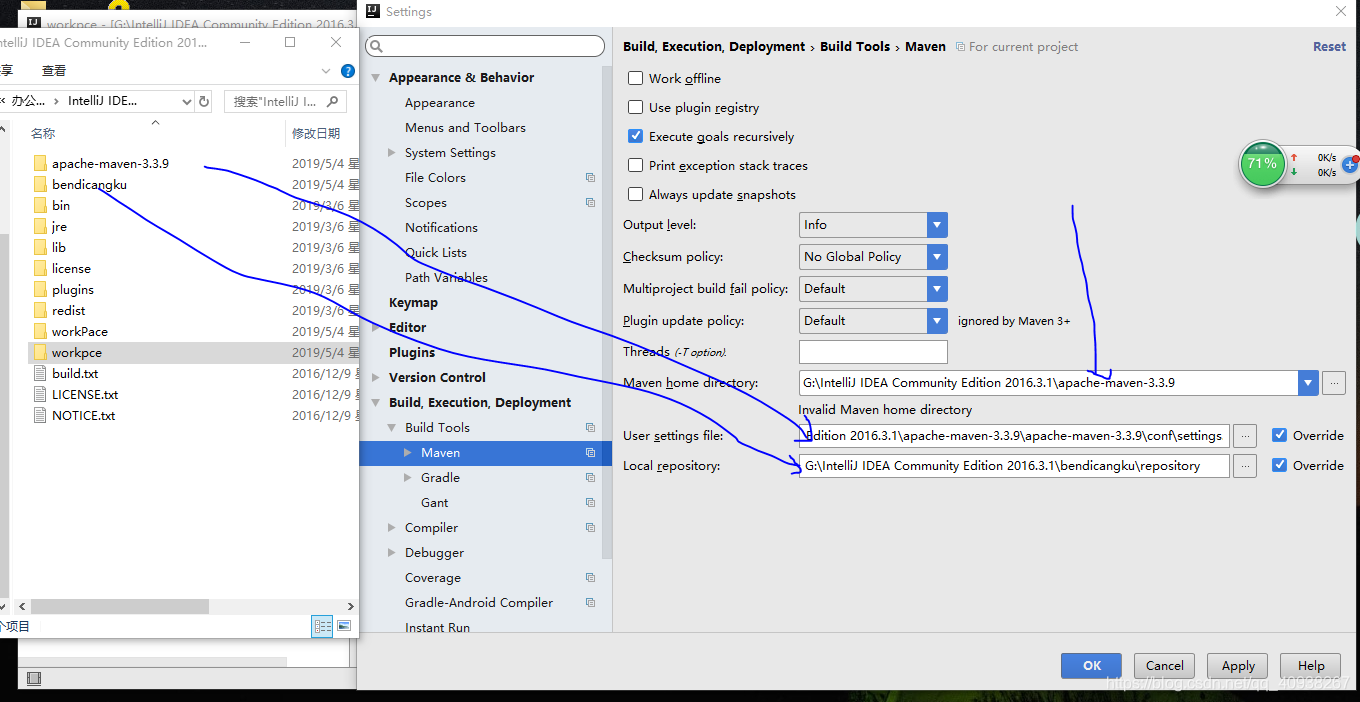Expand the System Settings node

click(x=392, y=153)
